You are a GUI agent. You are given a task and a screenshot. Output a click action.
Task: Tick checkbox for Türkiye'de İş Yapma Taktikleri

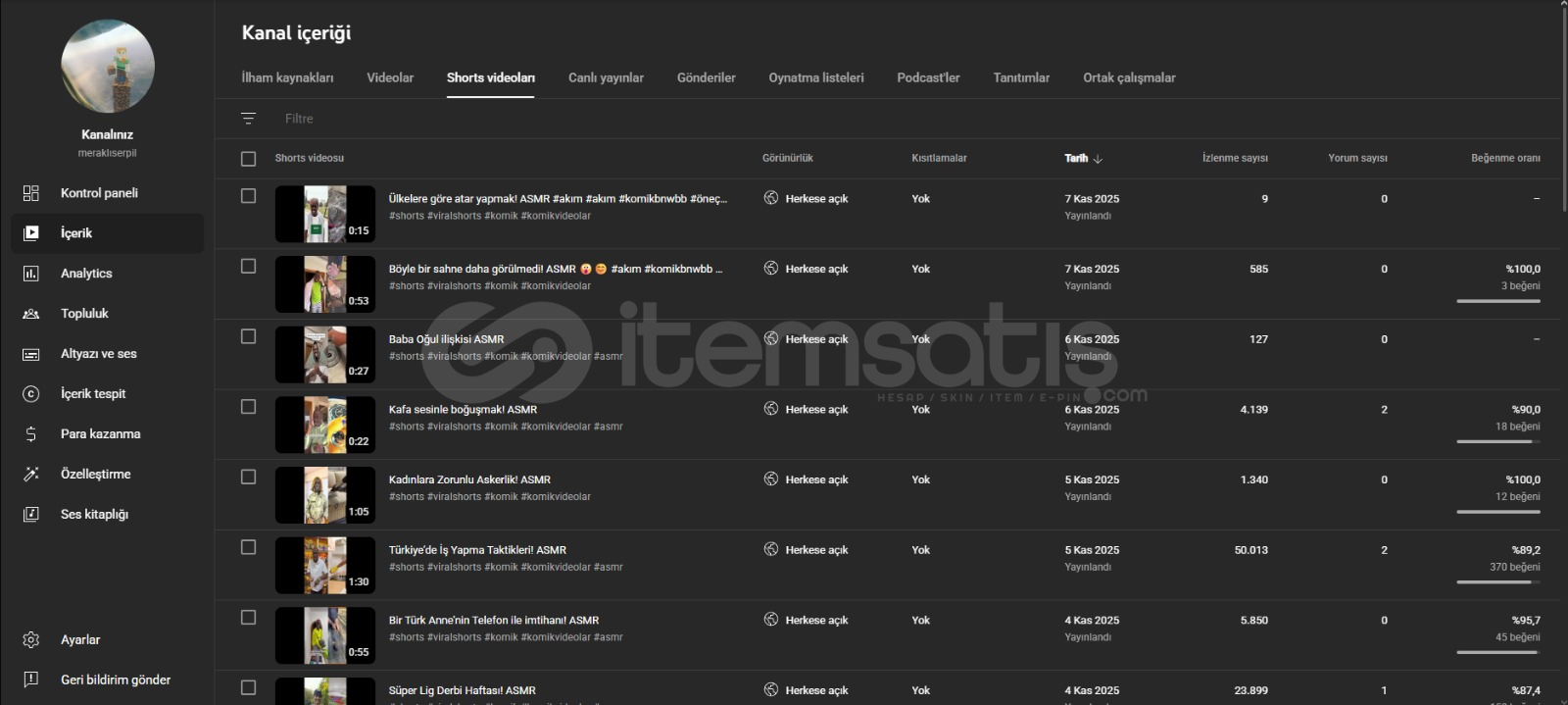click(x=249, y=547)
